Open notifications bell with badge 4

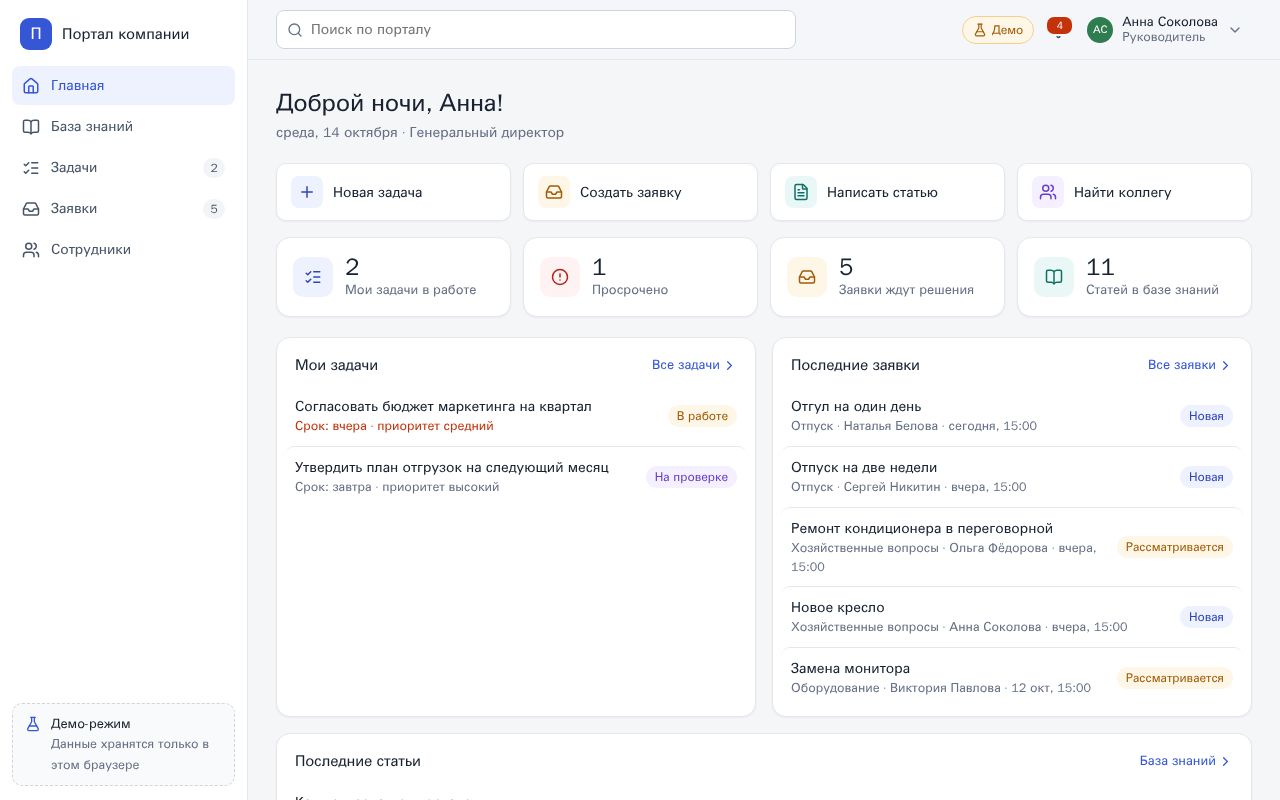coord(1059,30)
